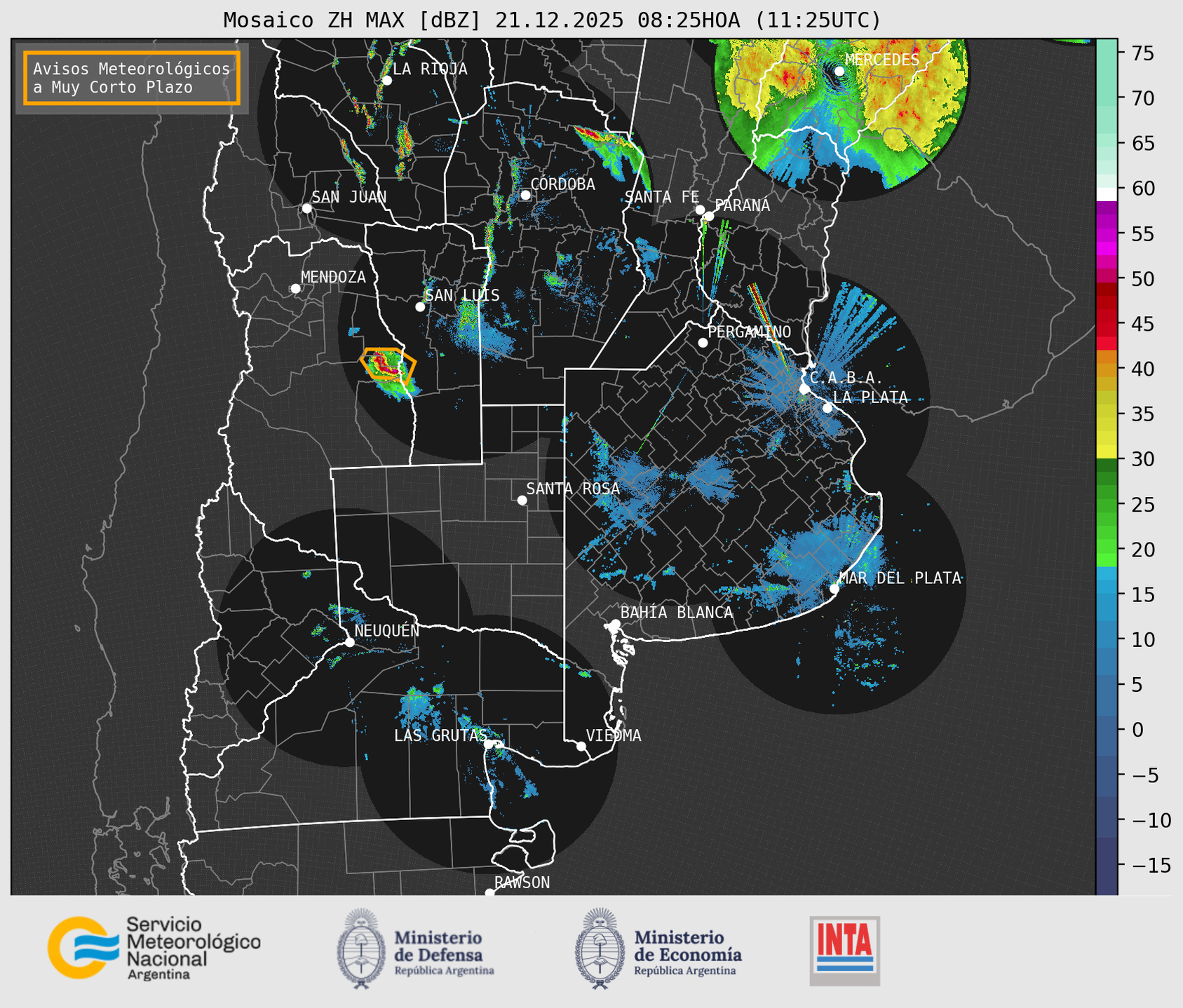1183x1008 pixels.
Task: Click the INTA logo
Action: point(845,951)
